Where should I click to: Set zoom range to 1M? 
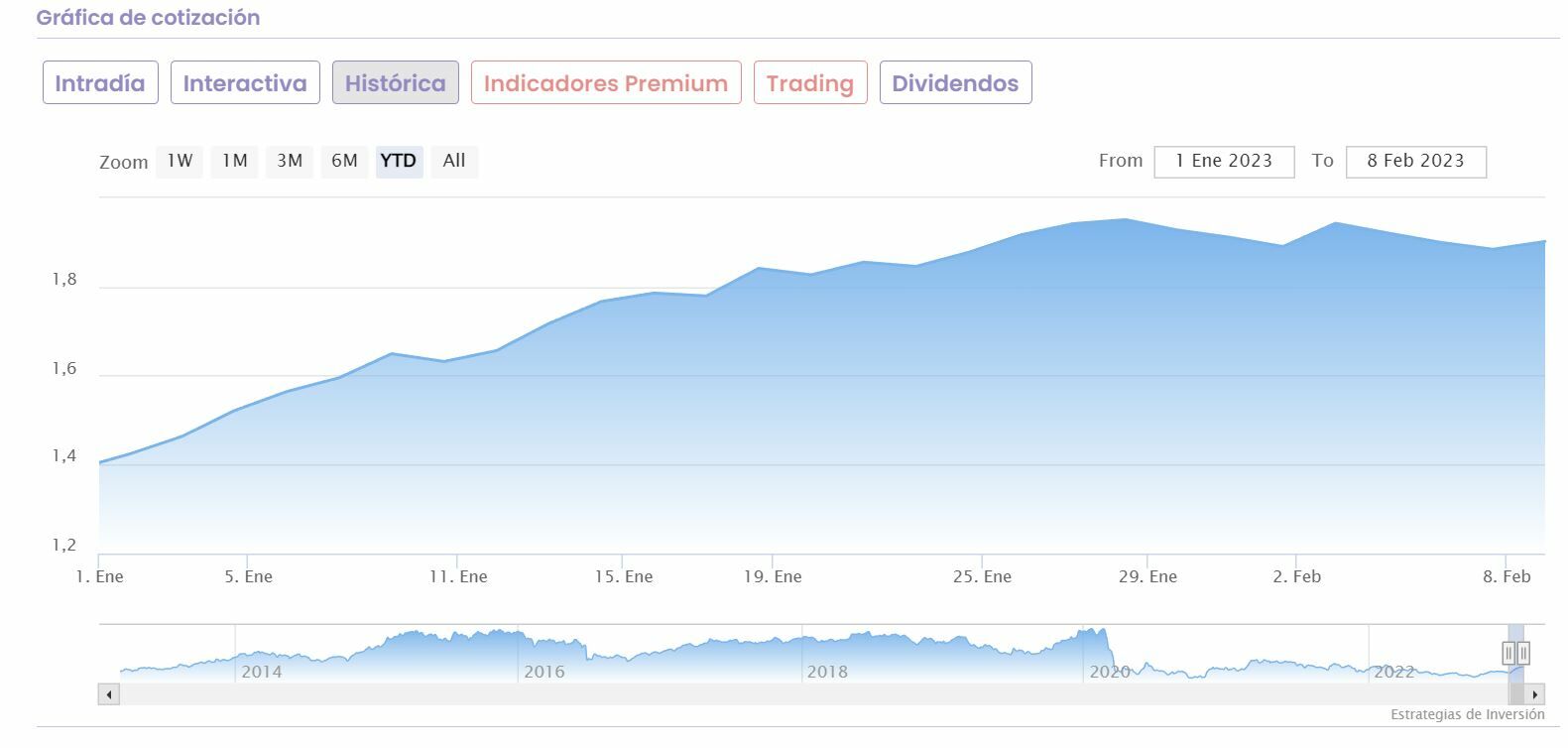tap(234, 161)
